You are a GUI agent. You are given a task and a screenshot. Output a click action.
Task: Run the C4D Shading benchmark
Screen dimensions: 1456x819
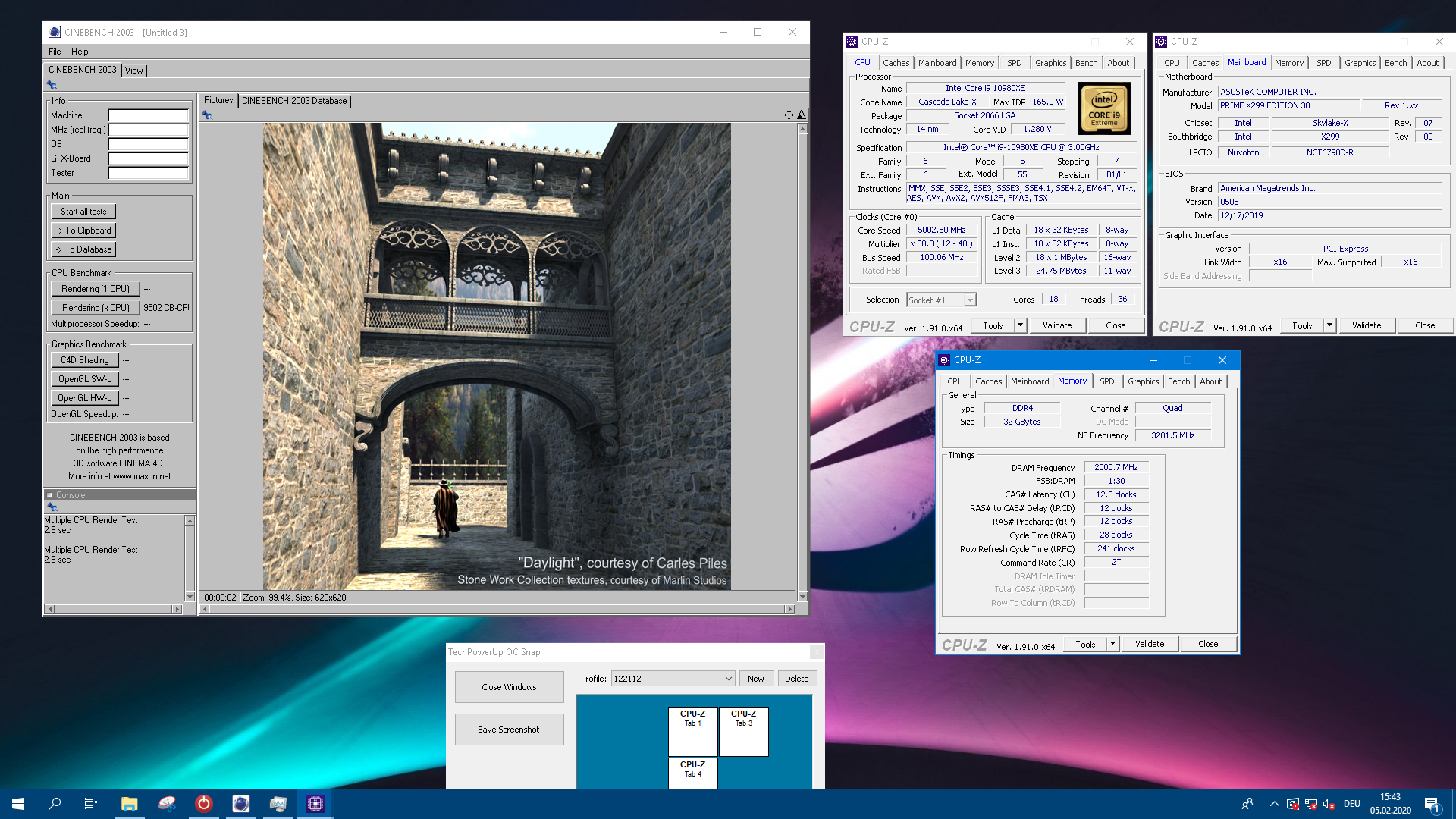(85, 360)
